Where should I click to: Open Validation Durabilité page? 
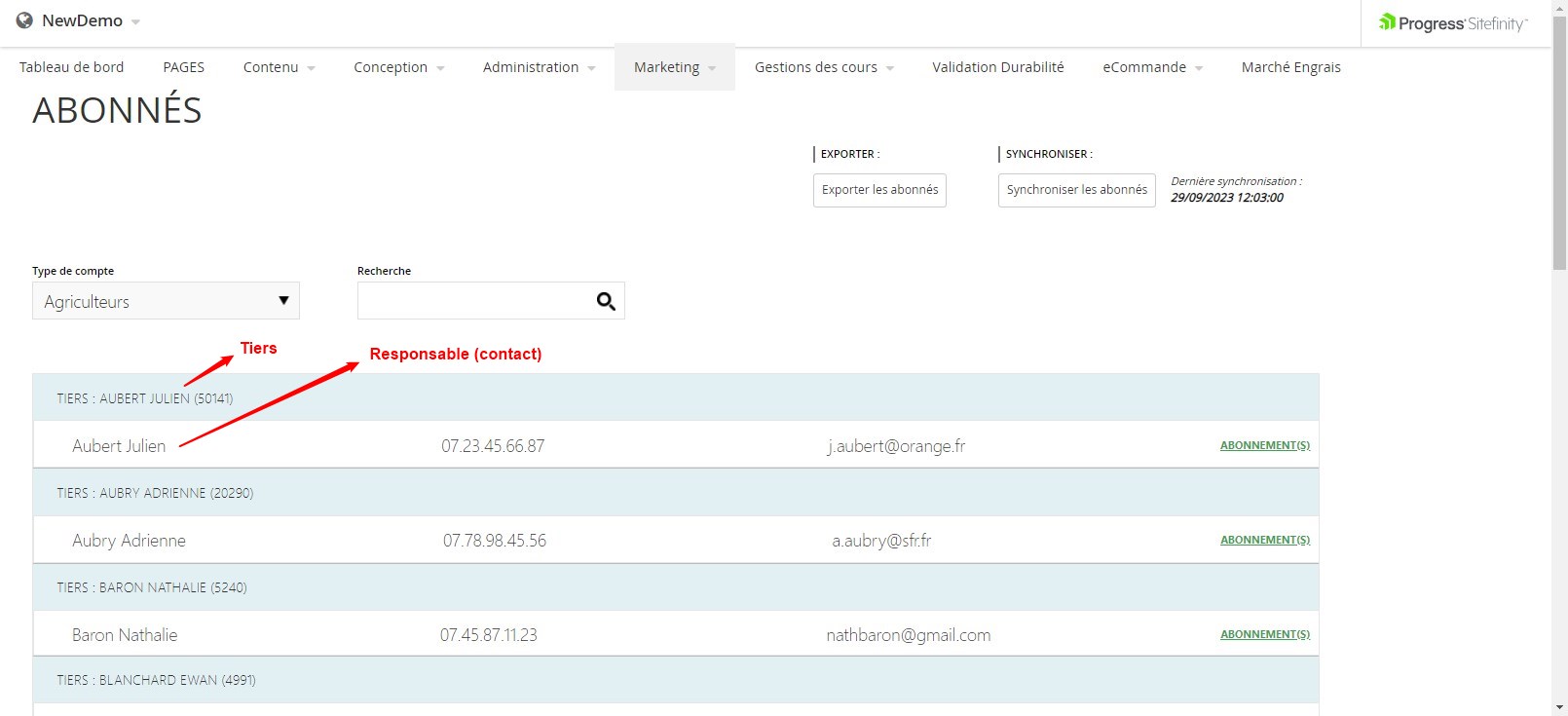[997, 67]
